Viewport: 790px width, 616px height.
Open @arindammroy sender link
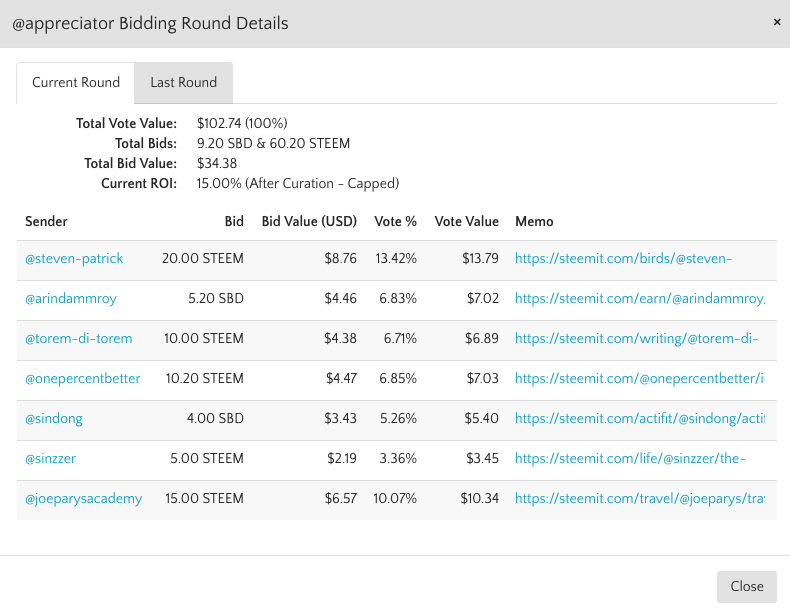coord(71,299)
